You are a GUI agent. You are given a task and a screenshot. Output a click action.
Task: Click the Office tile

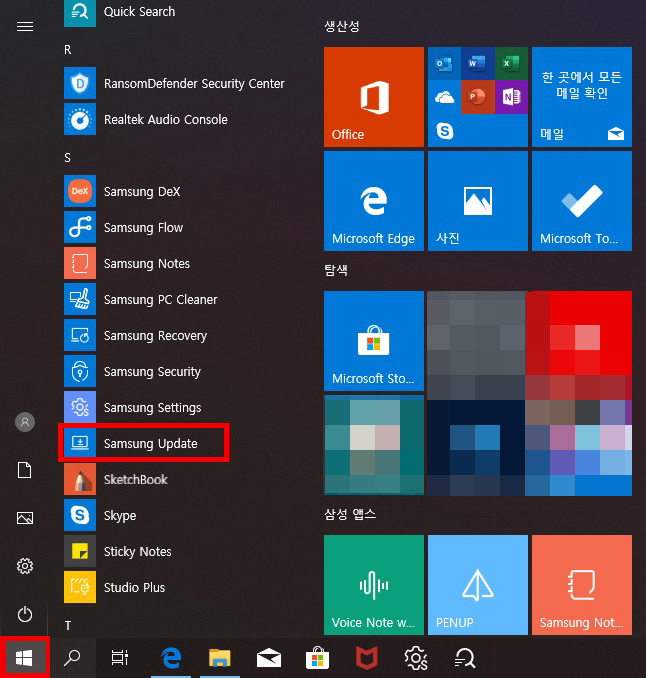tap(374, 97)
